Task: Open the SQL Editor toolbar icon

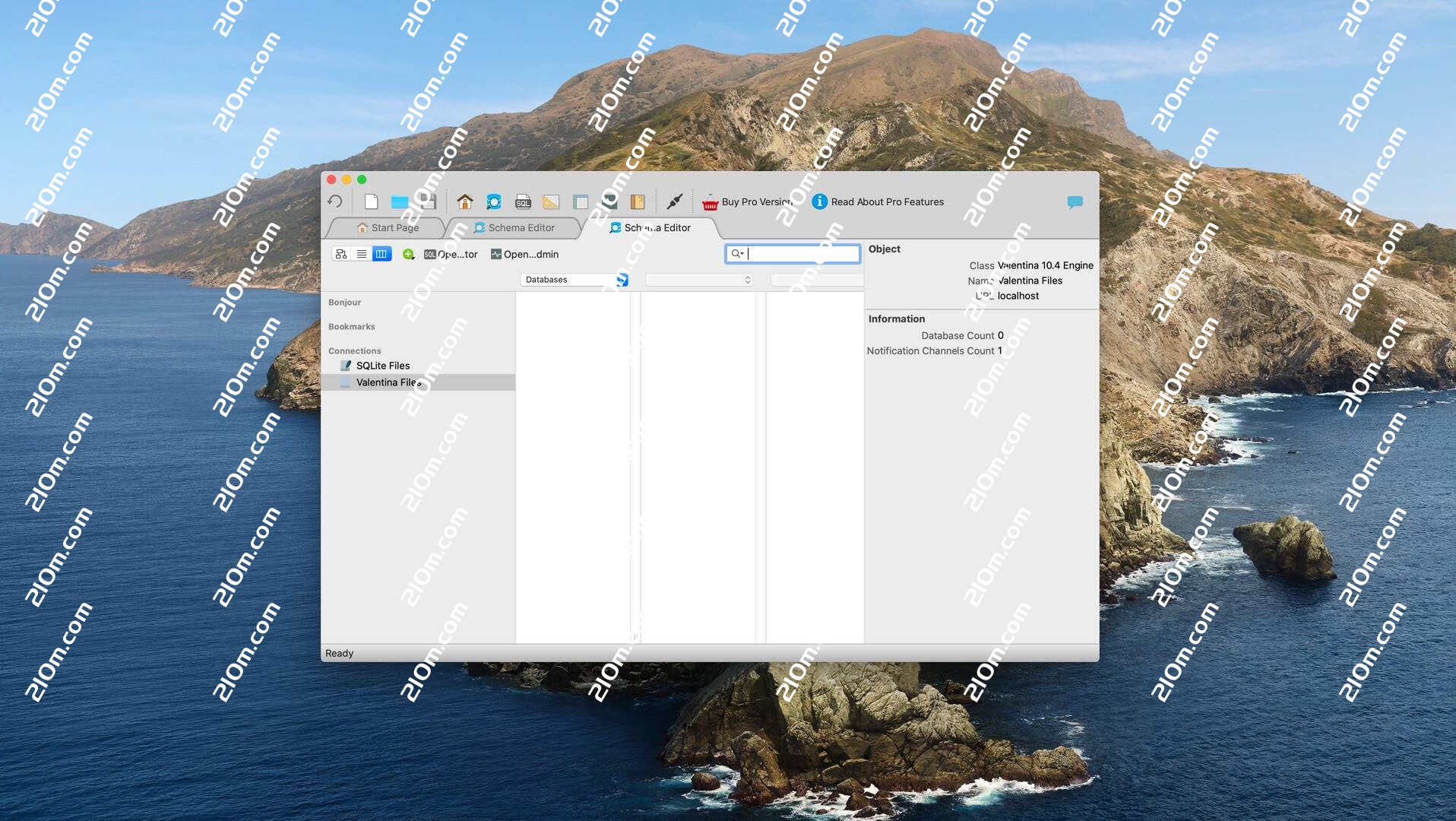Action: [523, 201]
